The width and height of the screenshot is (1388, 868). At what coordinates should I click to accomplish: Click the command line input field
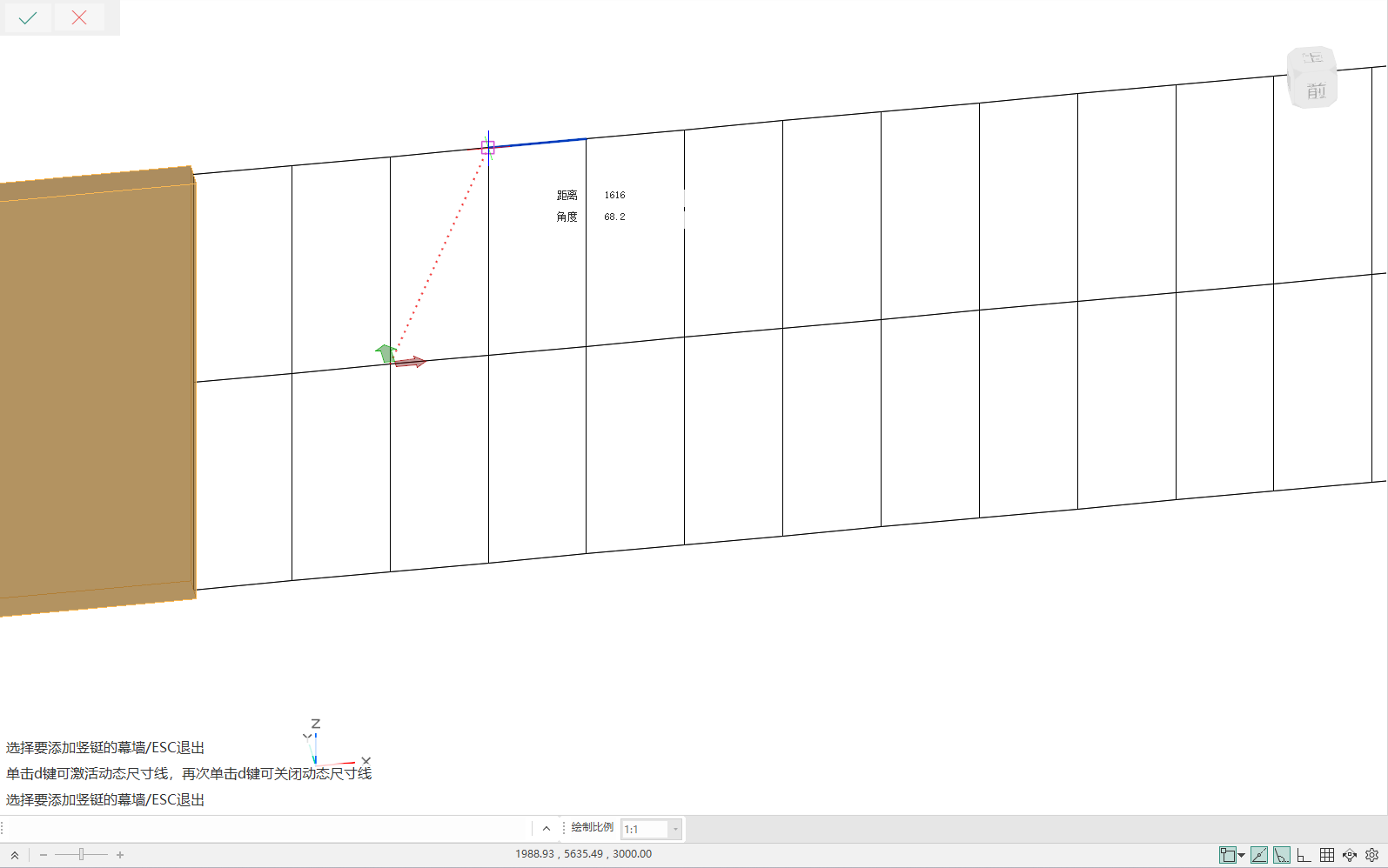click(268, 829)
